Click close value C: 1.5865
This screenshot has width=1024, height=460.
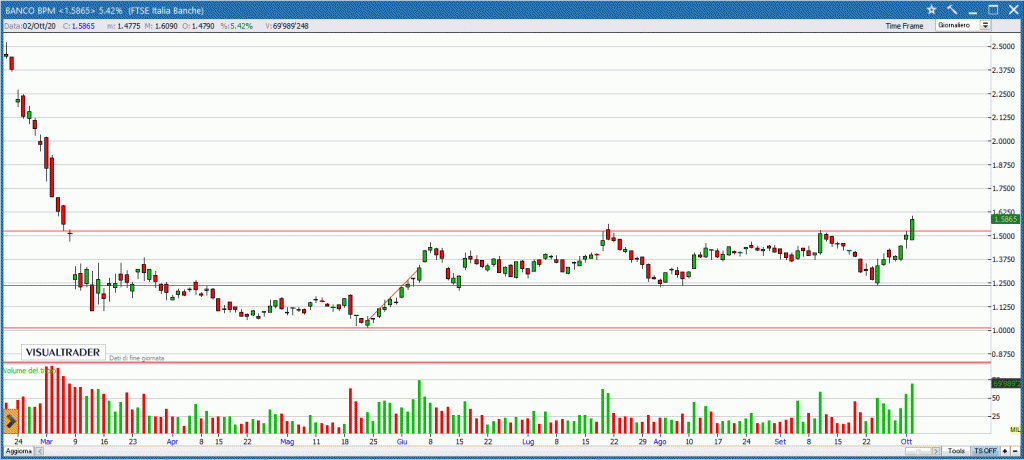tap(79, 26)
